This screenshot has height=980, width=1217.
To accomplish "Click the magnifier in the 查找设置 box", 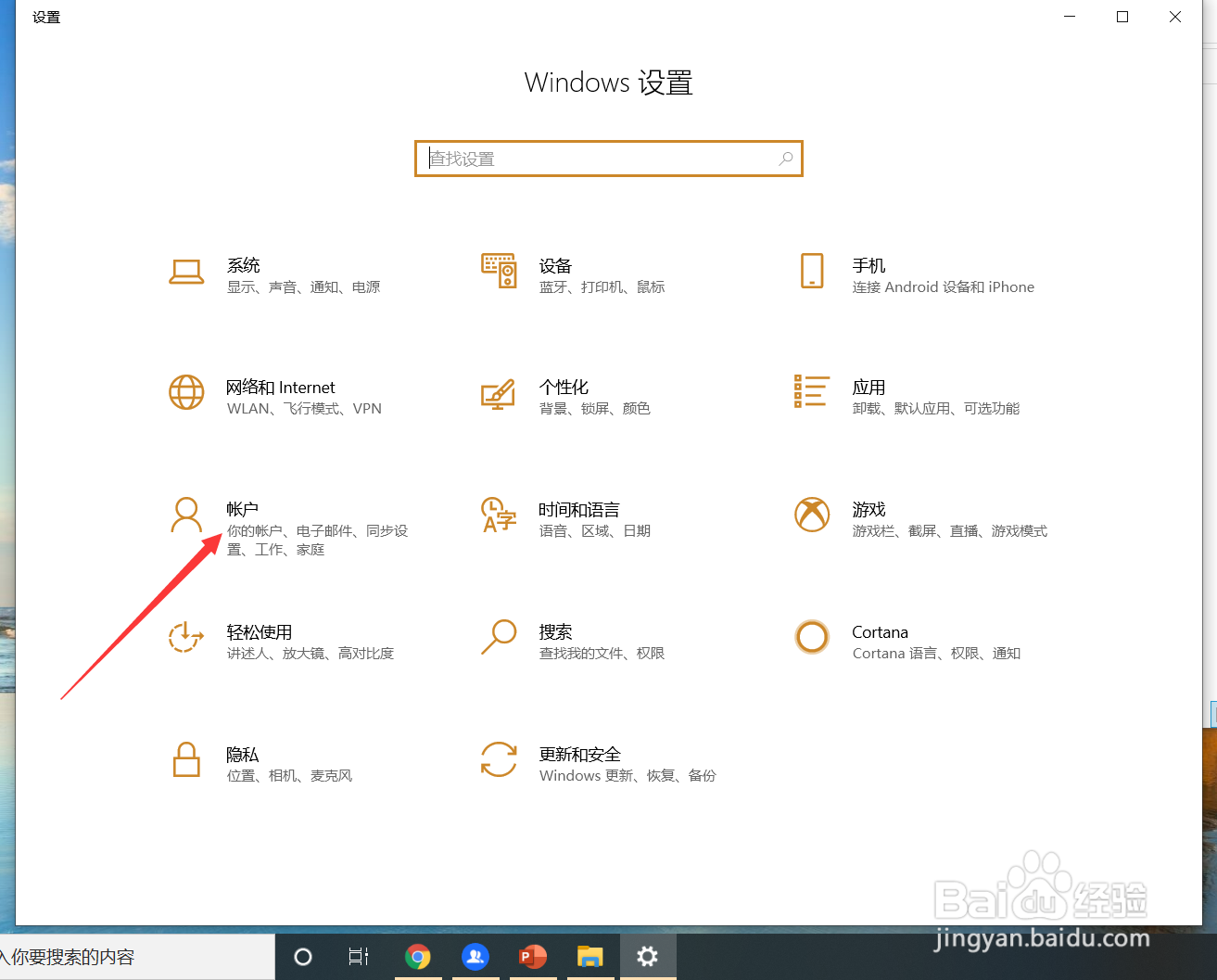I will click(x=786, y=159).
